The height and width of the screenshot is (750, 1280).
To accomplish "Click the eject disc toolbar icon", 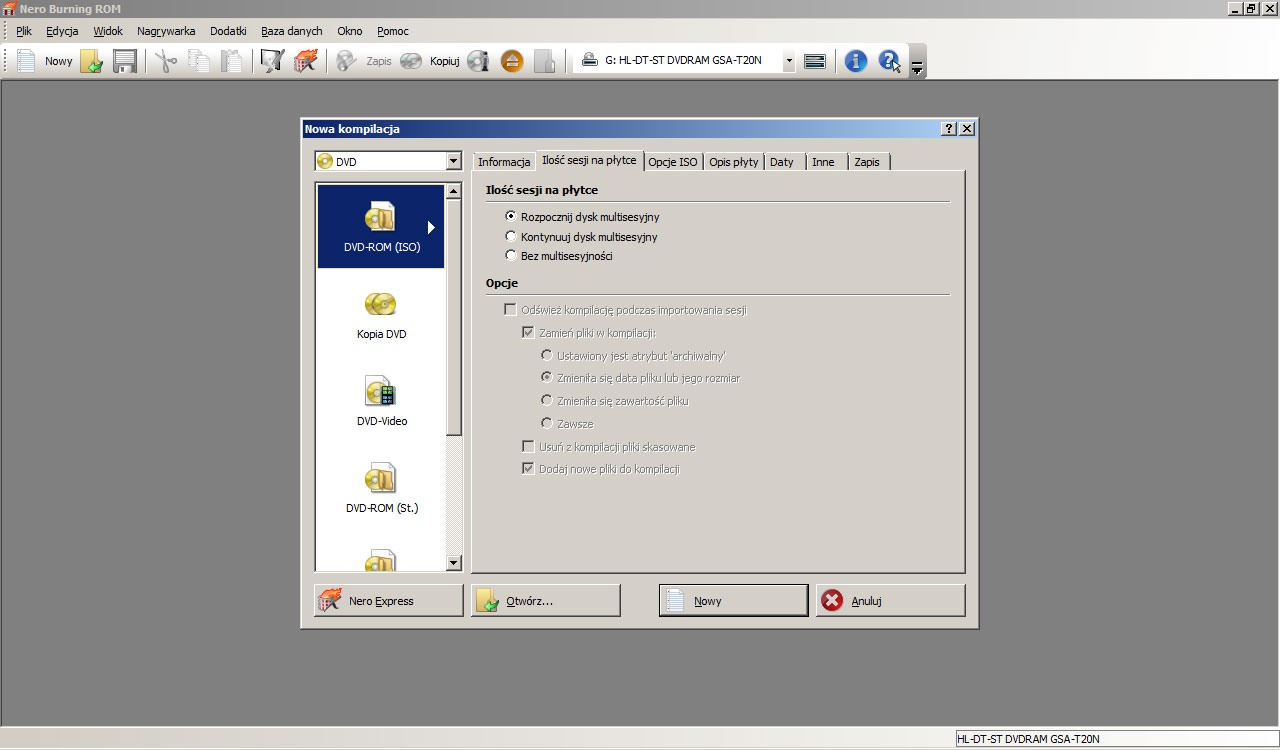I will point(512,62).
